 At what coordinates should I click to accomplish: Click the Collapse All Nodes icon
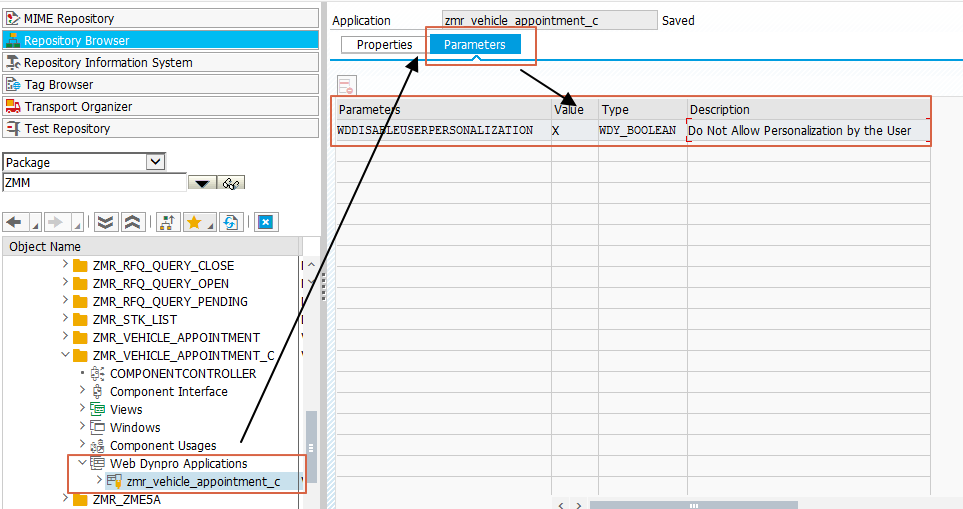(x=133, y=222)
